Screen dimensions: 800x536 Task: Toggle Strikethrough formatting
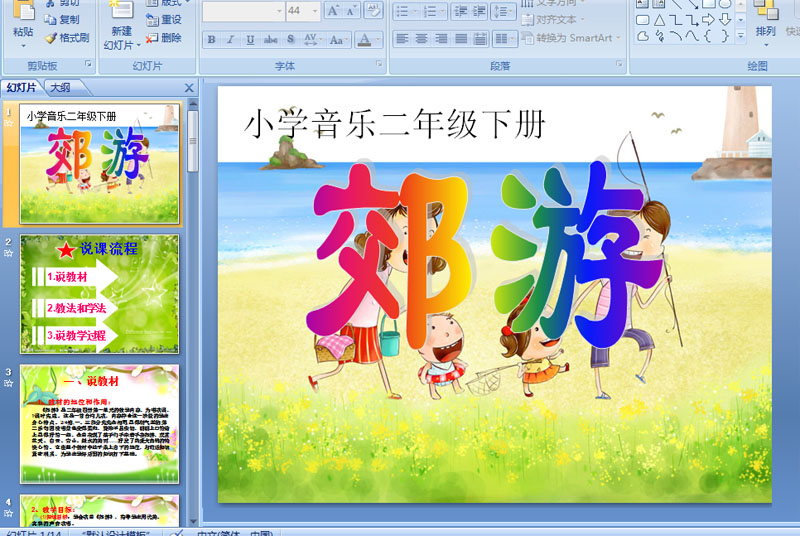click(x=270, y=39)
